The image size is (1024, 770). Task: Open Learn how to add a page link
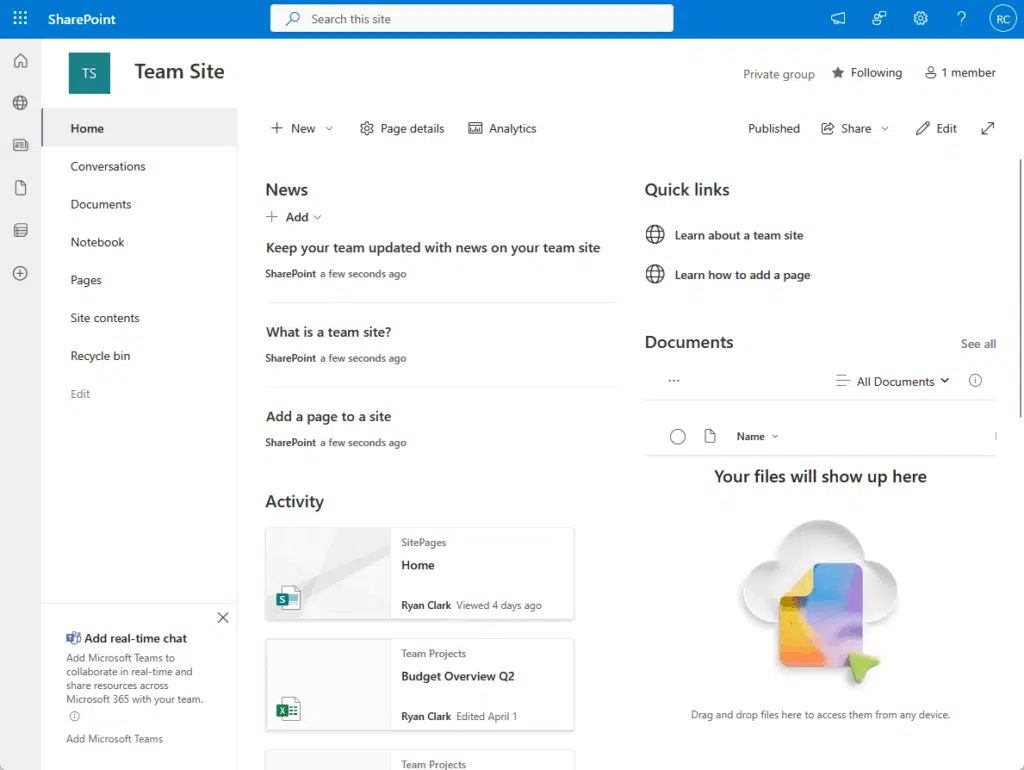[x=742, y=275]
